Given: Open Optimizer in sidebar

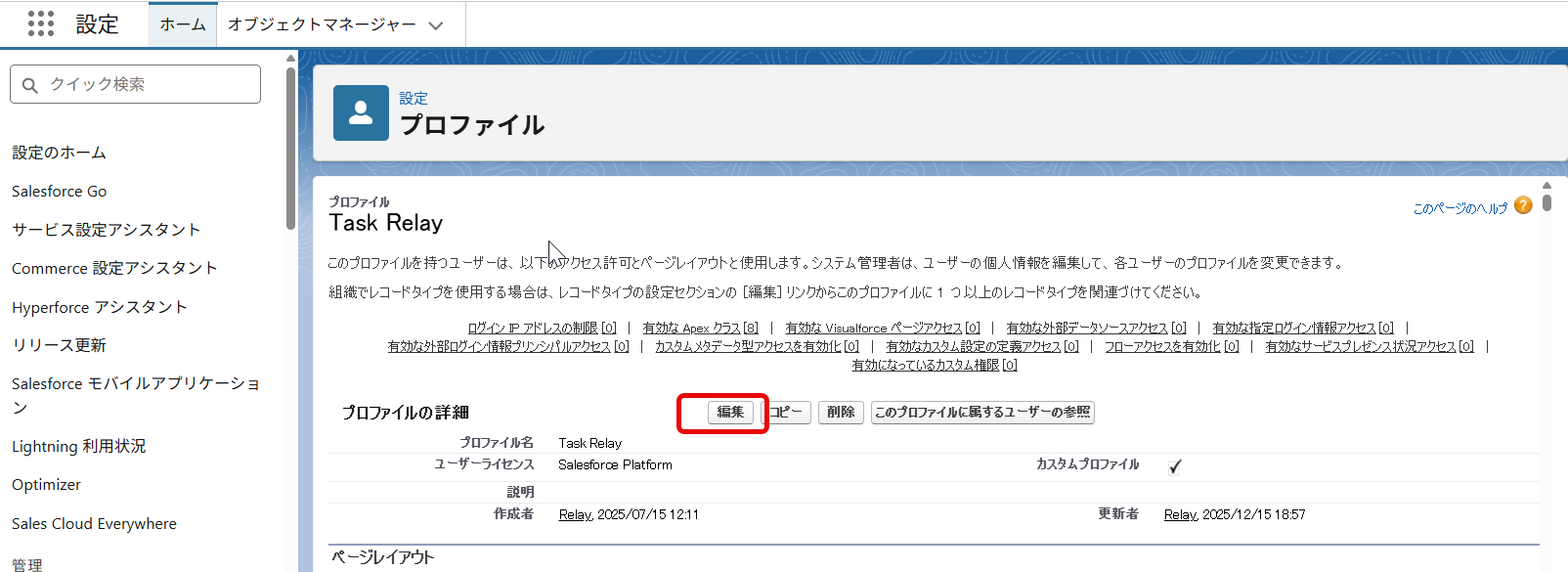Looking at the screenshot, I should (x=46, y=484).
